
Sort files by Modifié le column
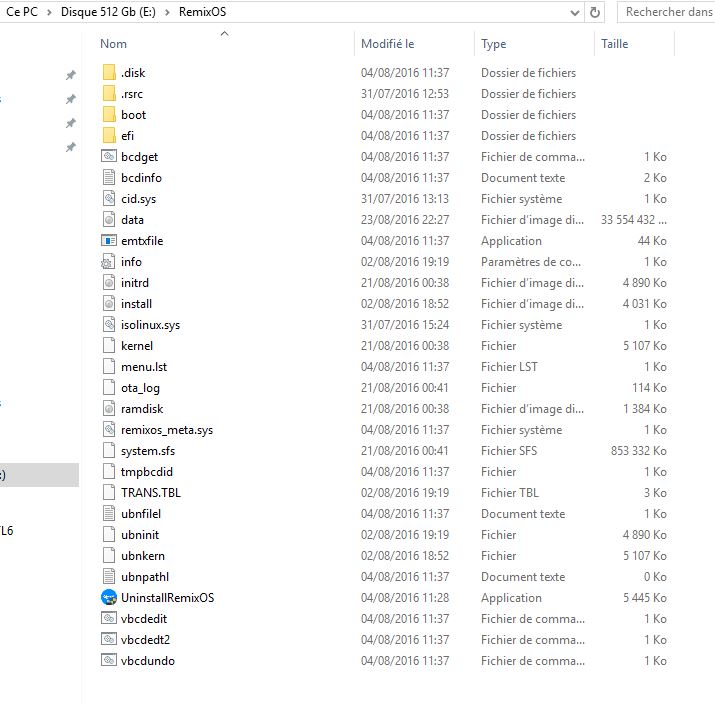coord(388,44)
